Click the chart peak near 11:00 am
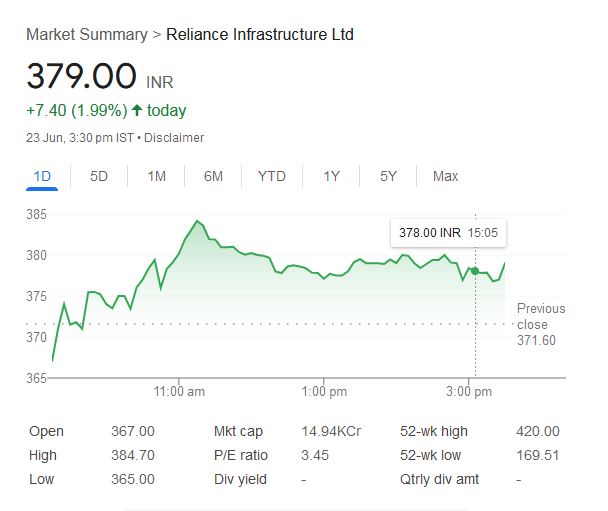The width and height of the screenshot is (608, 511). point(197,221)
